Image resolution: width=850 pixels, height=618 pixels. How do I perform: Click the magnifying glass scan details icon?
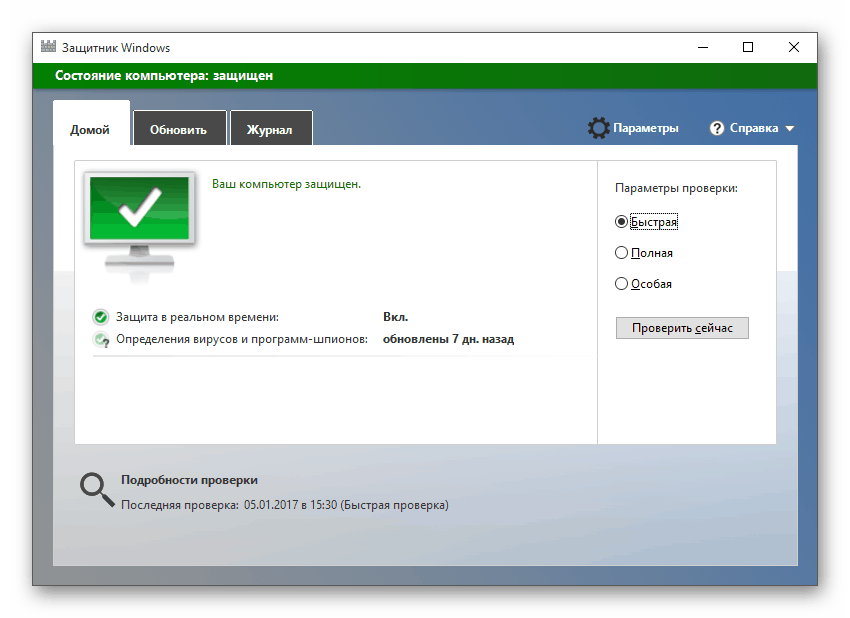pyautogui.click(x=97, y=490)
